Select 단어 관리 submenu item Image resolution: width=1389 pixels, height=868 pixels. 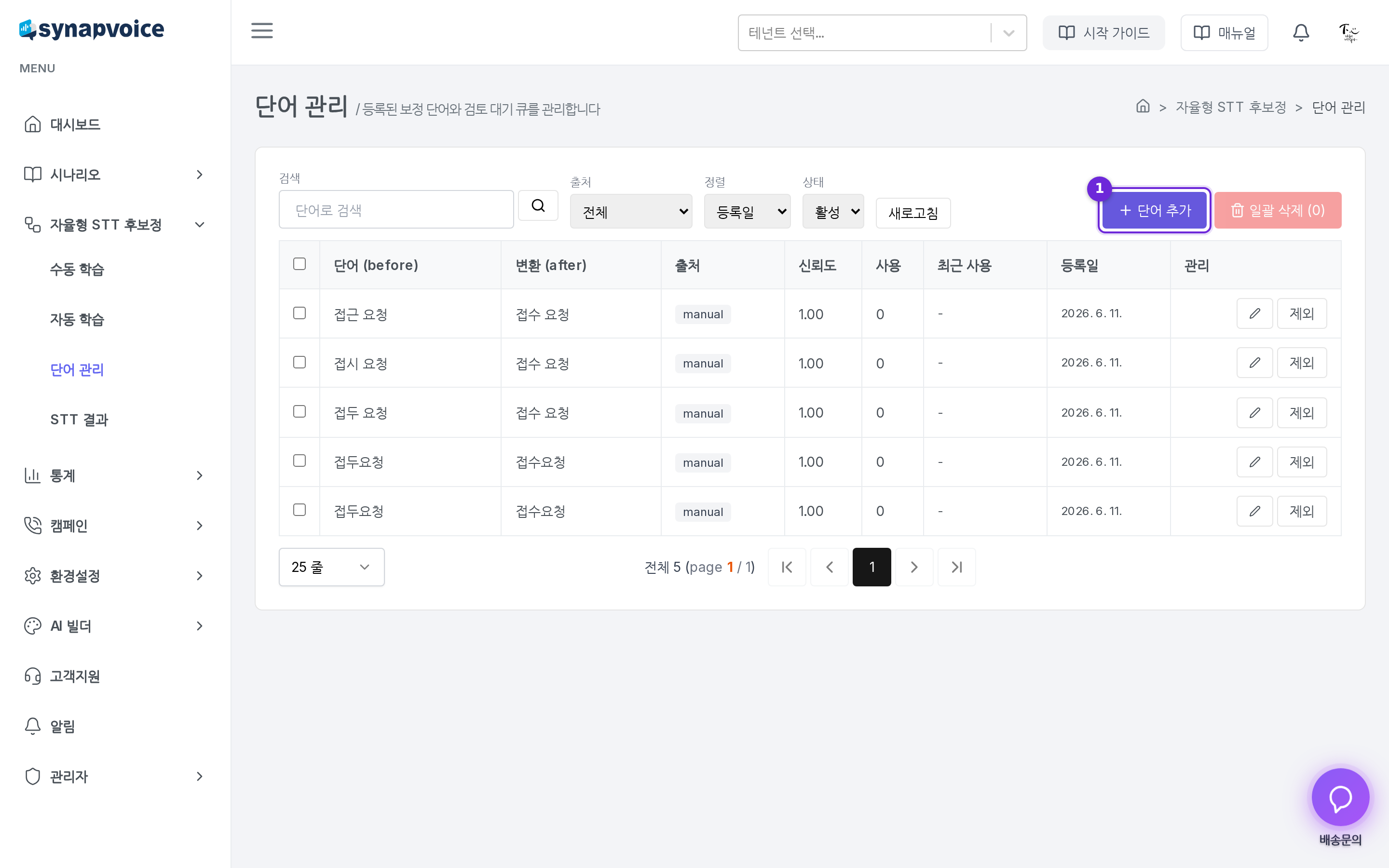click(x=77, y=370)
